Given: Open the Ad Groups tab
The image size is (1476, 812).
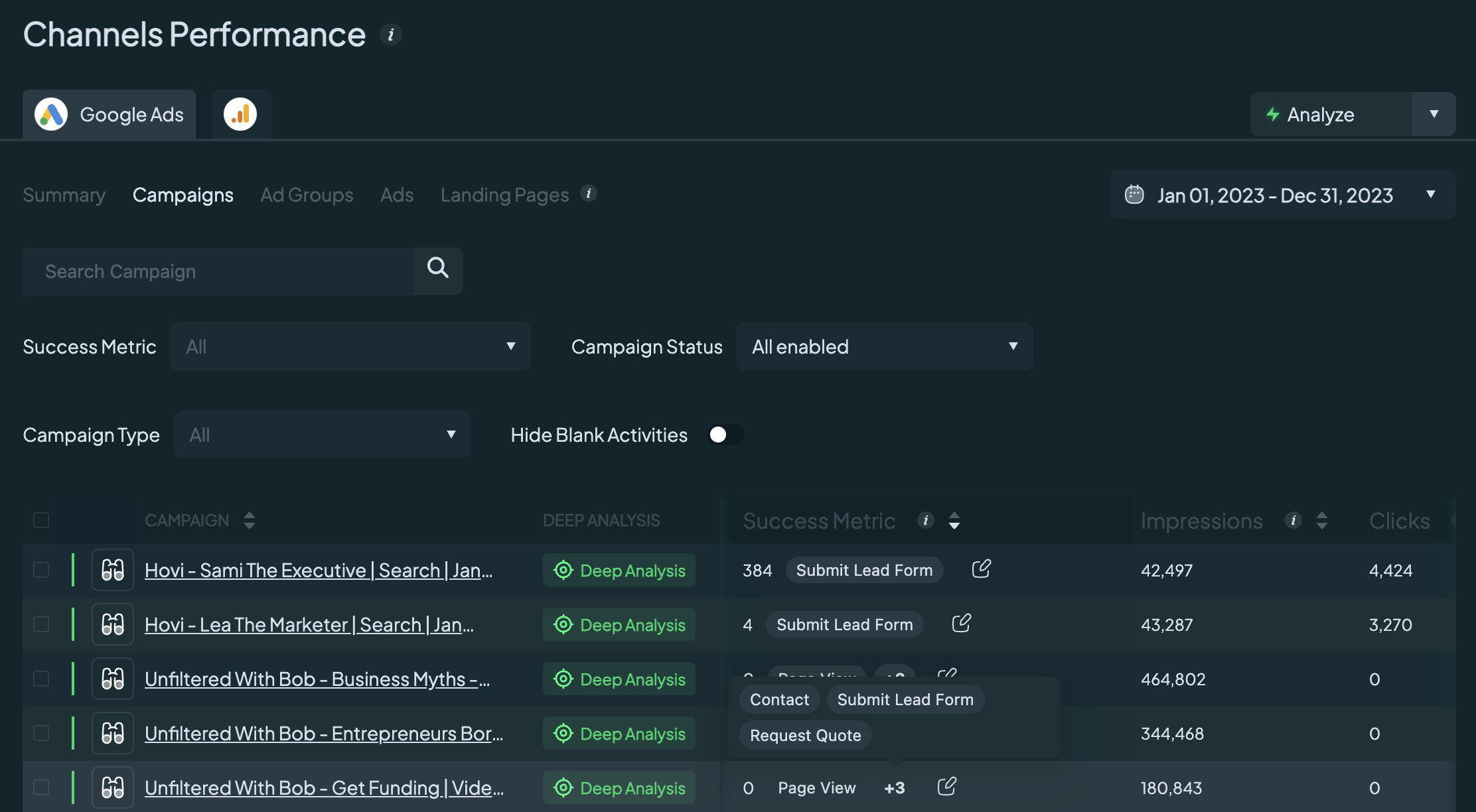Looking at the screenshot, I should click(307, 194).
